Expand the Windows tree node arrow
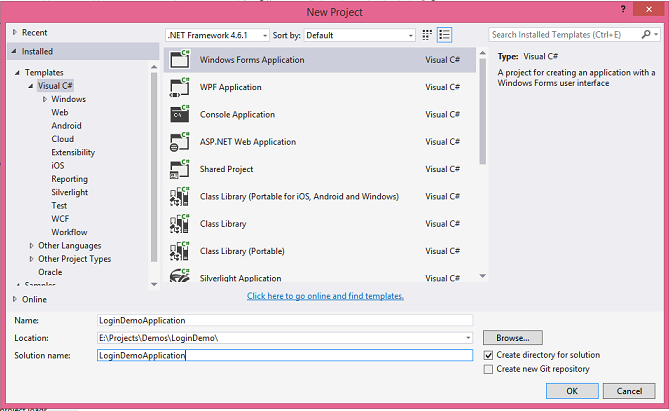Image resolution: width=669 pixels, height=411 pixels. pyautogui.click(x=45, y=99)
